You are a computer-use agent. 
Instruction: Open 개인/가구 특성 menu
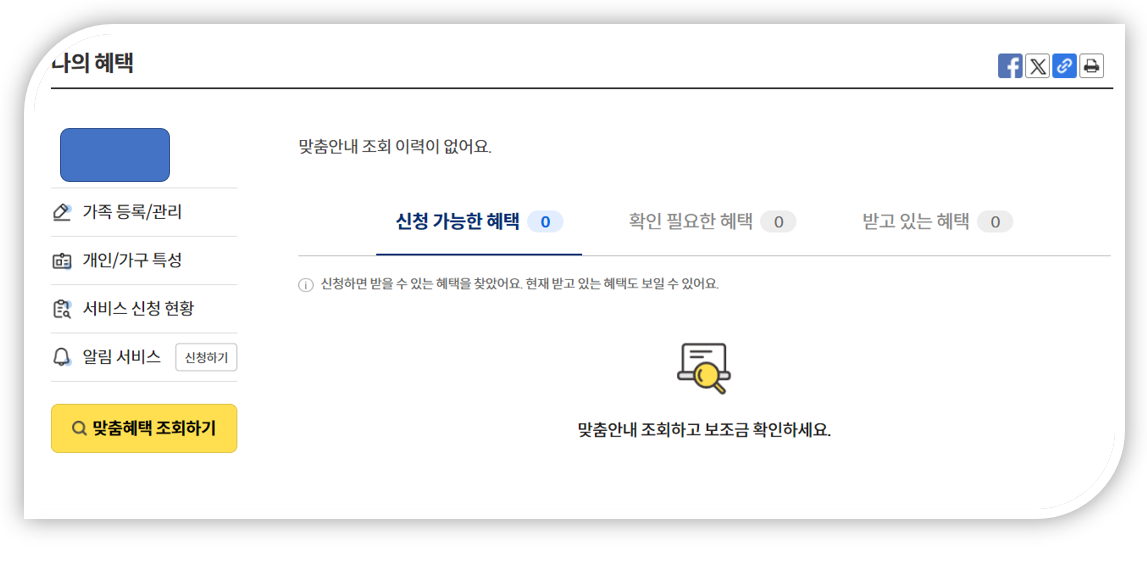pyautogui.click(x=132, y=260)
